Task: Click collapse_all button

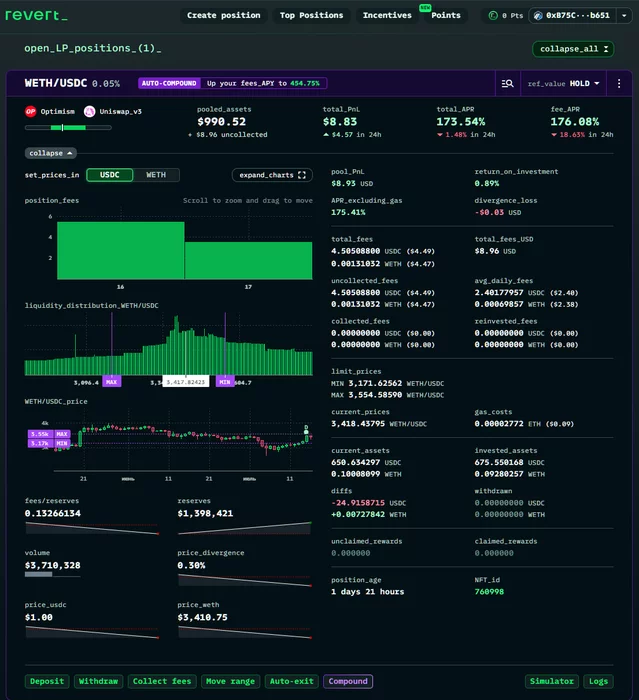Action: coord(573,49)
